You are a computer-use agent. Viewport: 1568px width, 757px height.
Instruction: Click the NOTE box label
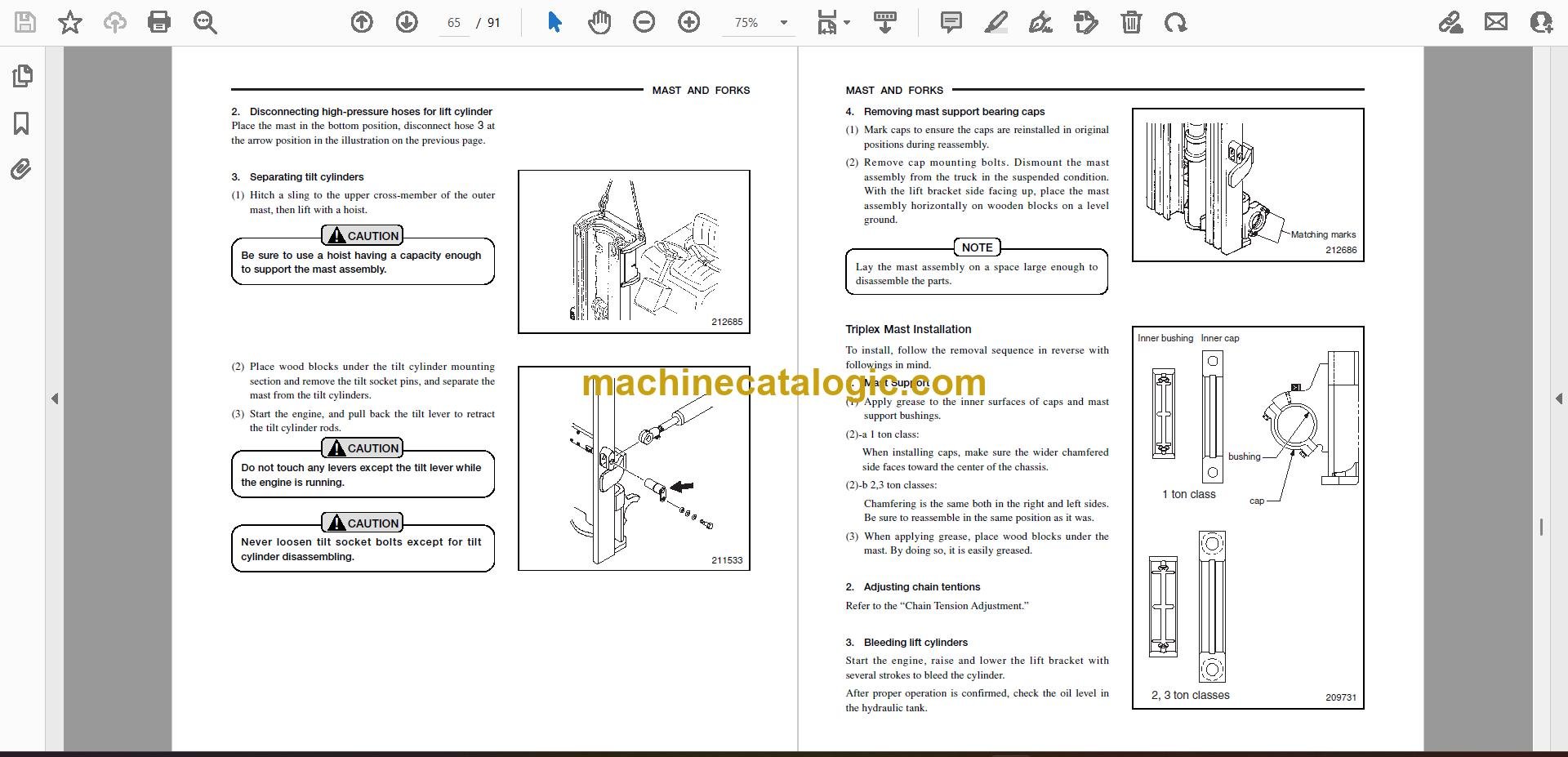[x=977, y=247]
